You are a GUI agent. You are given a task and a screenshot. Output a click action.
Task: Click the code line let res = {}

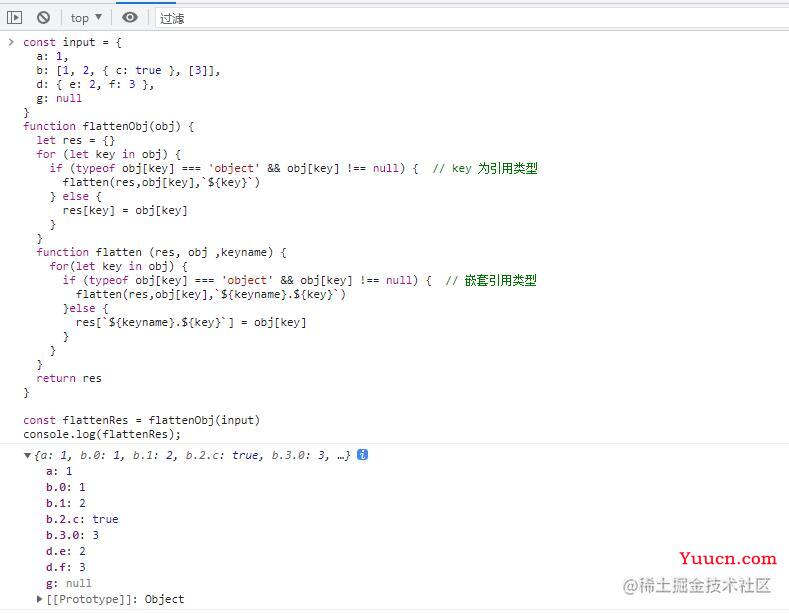coord(75,140)
